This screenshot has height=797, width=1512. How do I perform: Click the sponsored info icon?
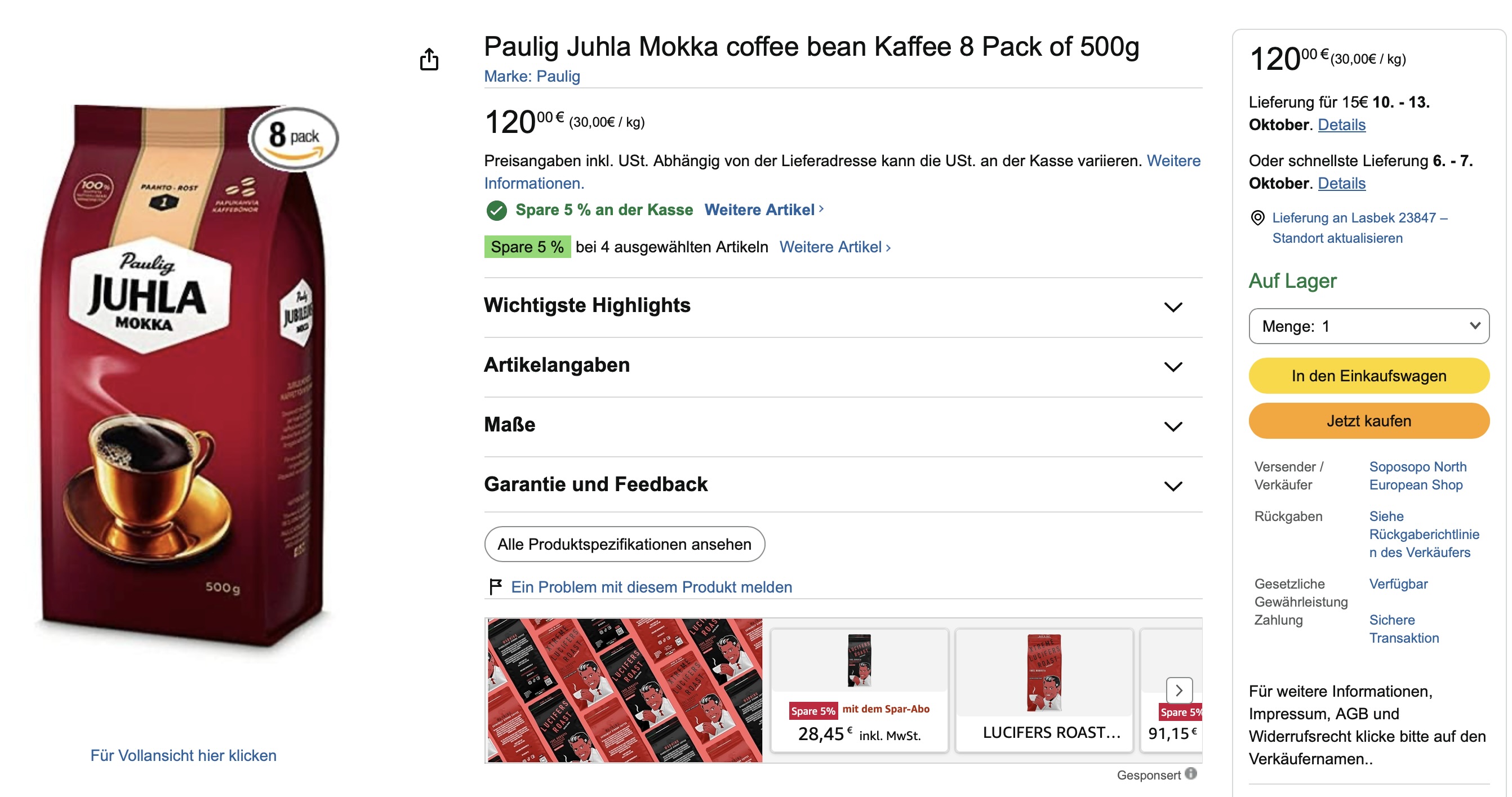tap(1190, 773)
